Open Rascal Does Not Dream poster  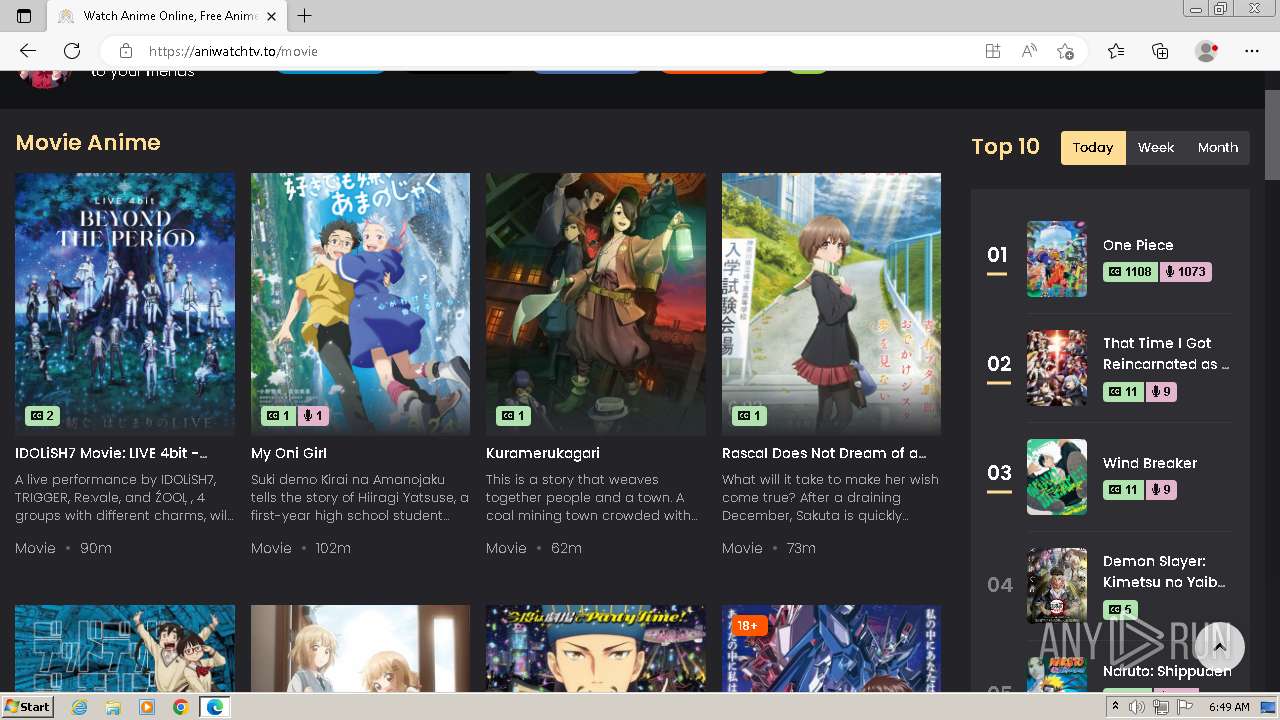831,304
